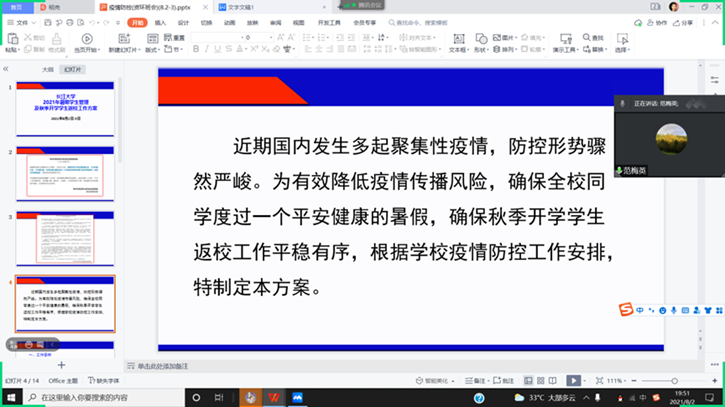Toggle bold formatting in the ribbon

(196, 49)
